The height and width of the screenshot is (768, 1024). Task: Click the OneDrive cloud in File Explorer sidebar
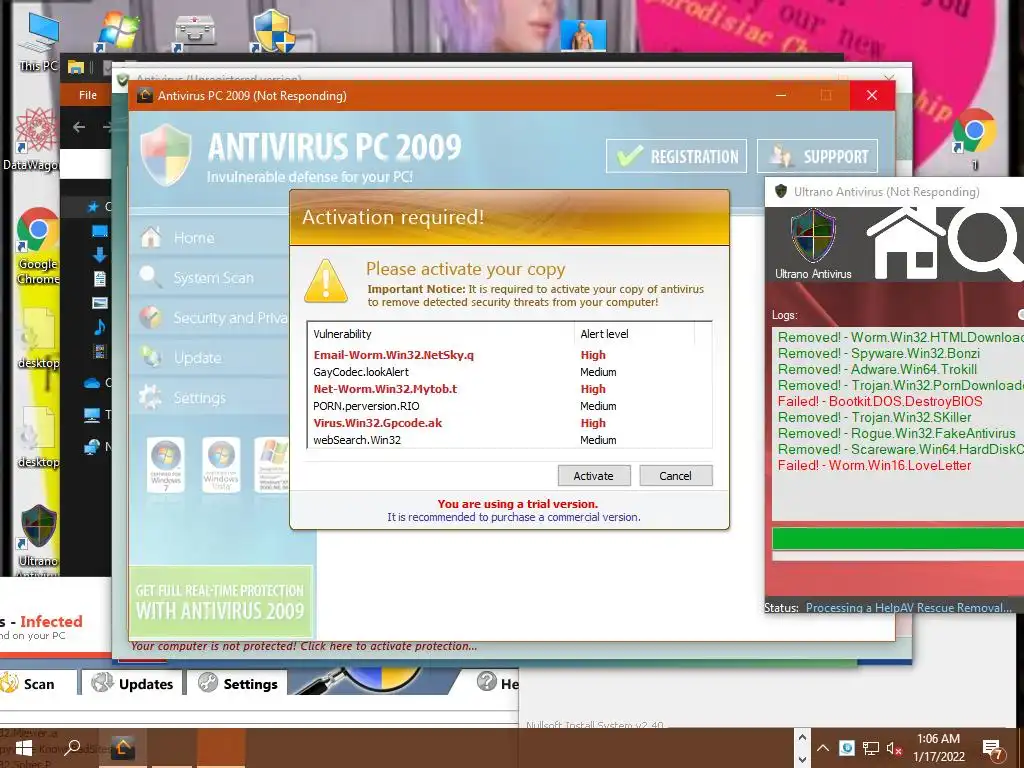[x=92, y=383]
